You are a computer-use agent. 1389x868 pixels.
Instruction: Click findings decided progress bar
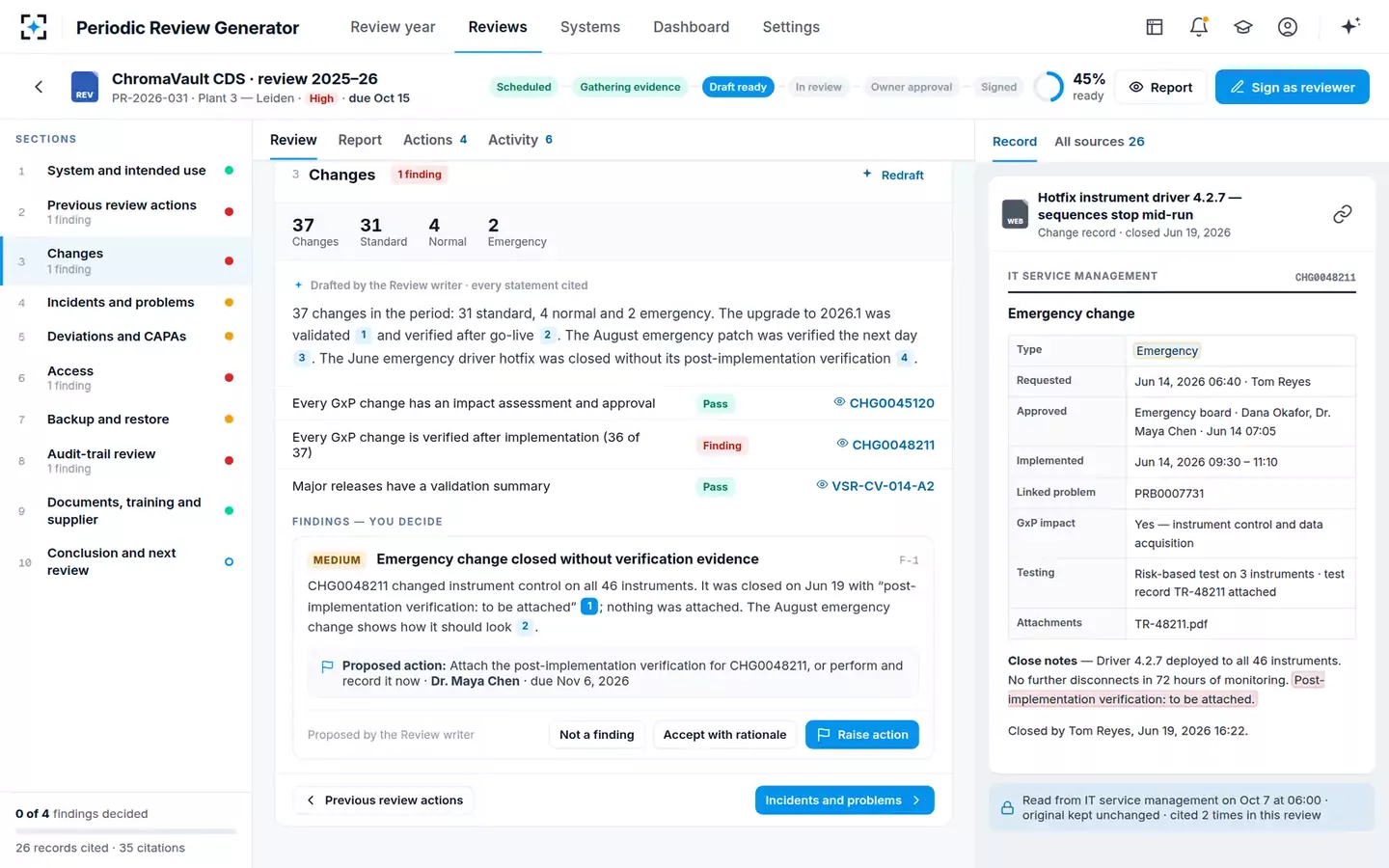(x=125, y=830)
